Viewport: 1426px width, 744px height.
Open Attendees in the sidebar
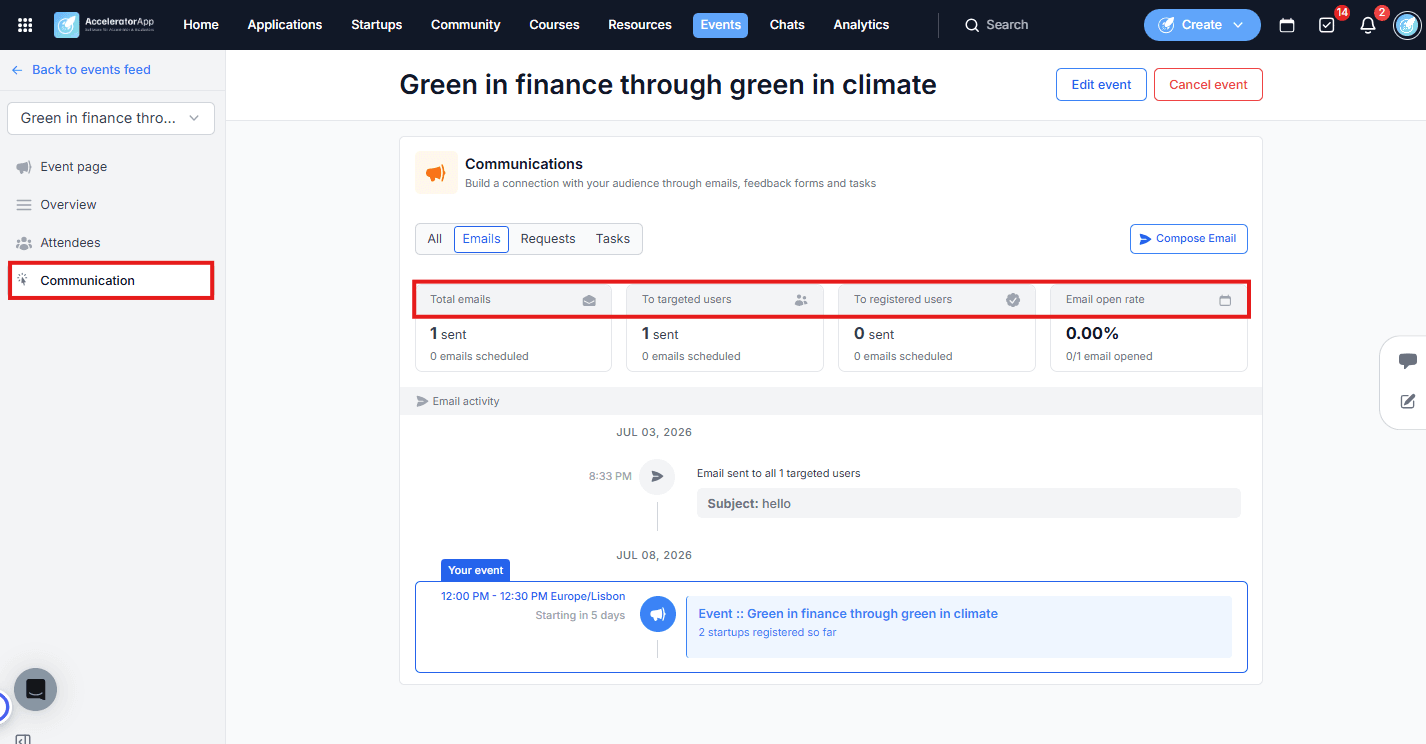70,243
